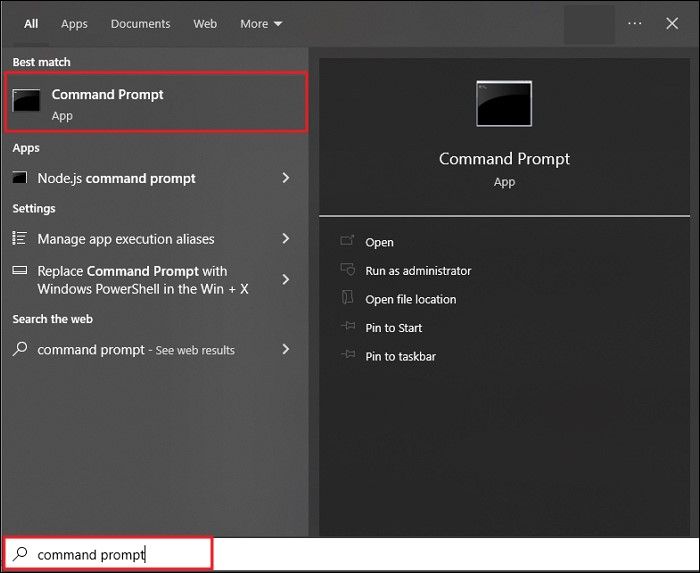Click command prompt - See web results

pos(154,349)
